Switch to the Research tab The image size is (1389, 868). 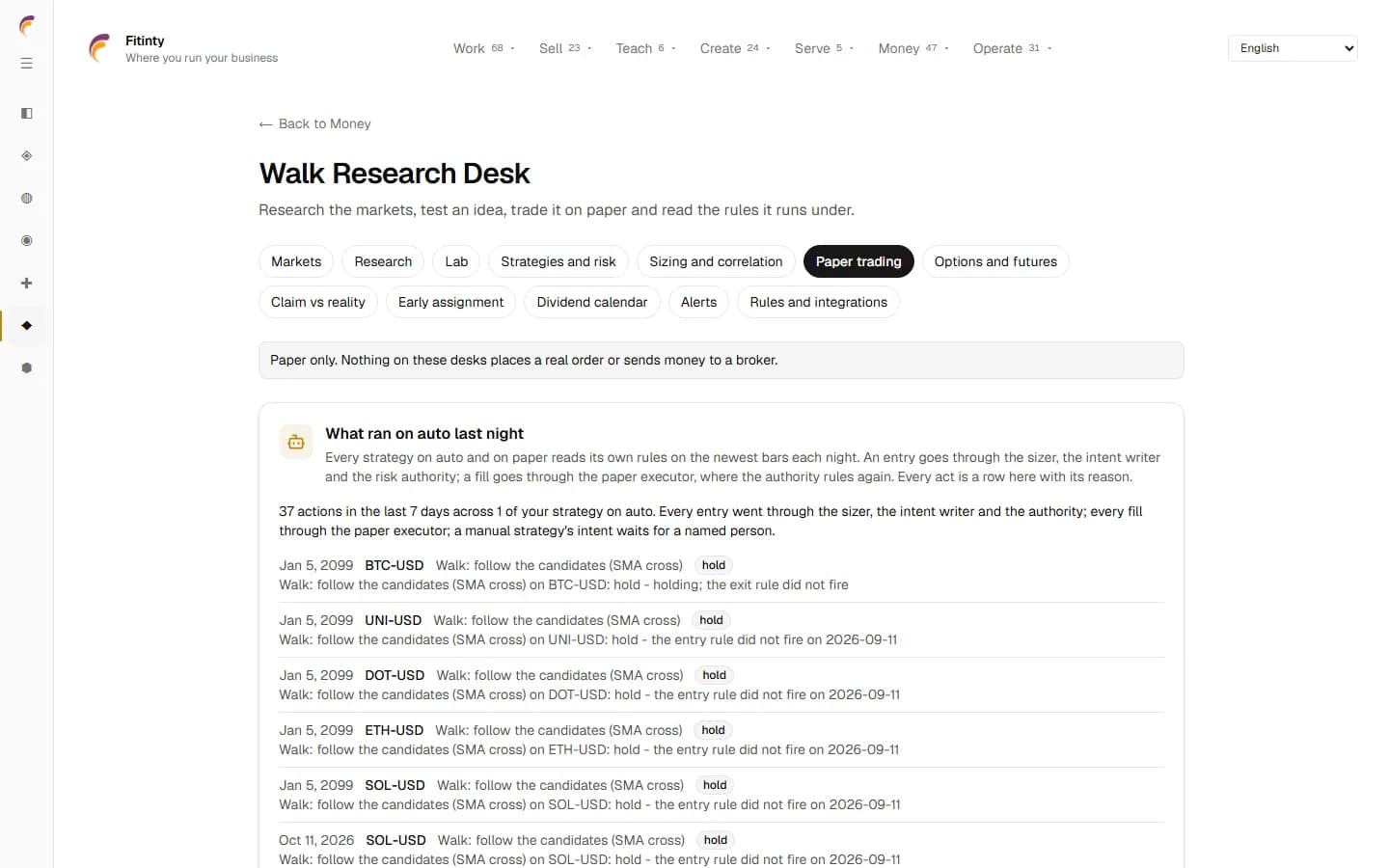coord(383,261)
